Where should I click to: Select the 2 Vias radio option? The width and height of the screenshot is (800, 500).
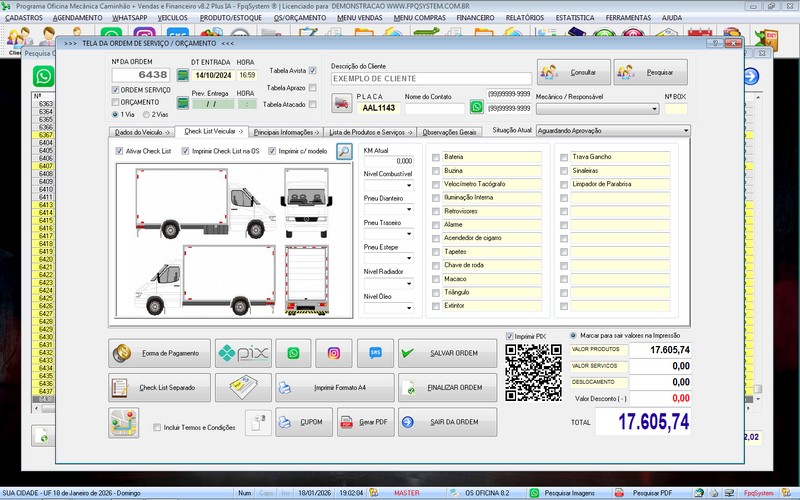[x=146, y=114]
